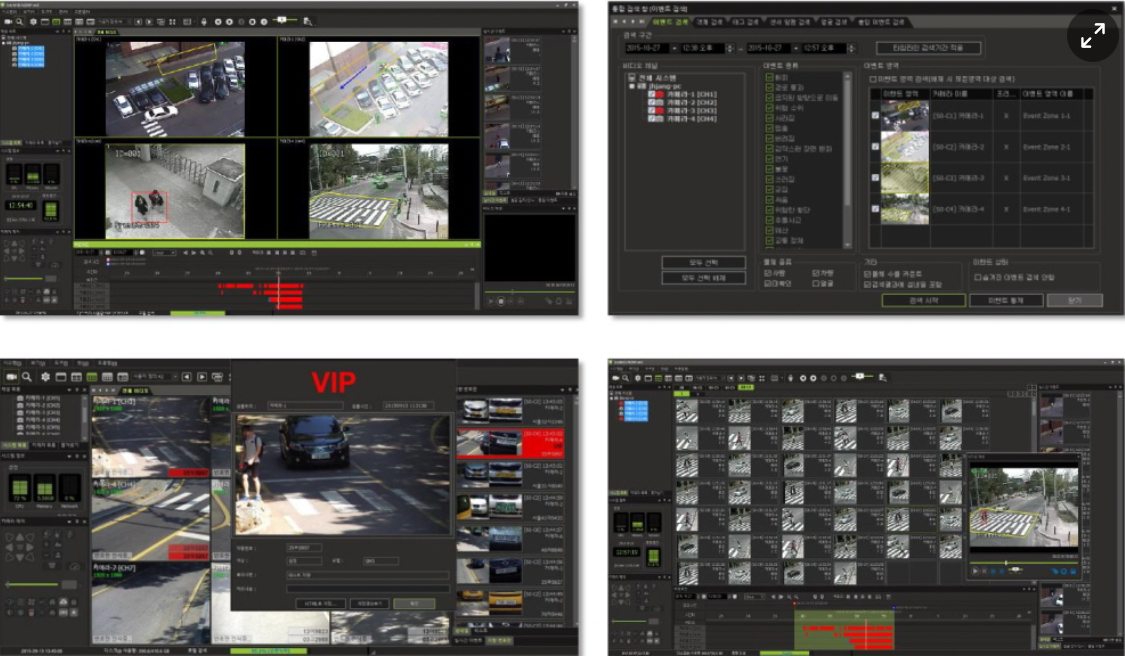Viewport: 1125px width, 656px height.
Task: Click the microphone icon in the four-camera live view toolbar
Action: pyautogui.click(x=204, y=22)
